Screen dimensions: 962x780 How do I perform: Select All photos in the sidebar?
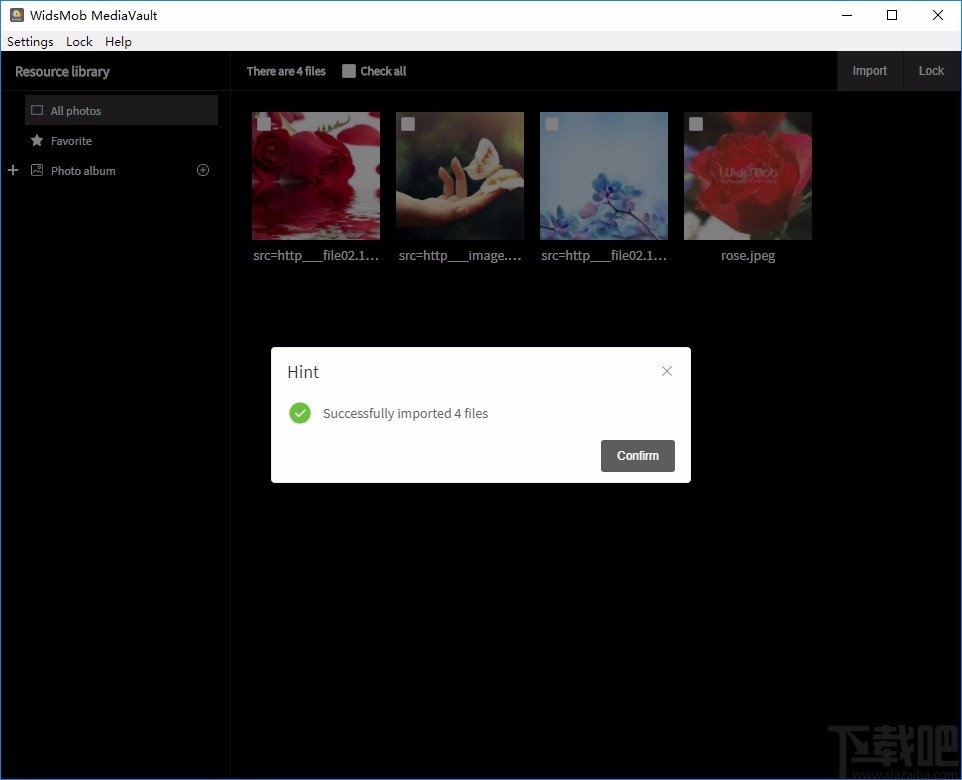pyautogui.click(x=75, y=110)
